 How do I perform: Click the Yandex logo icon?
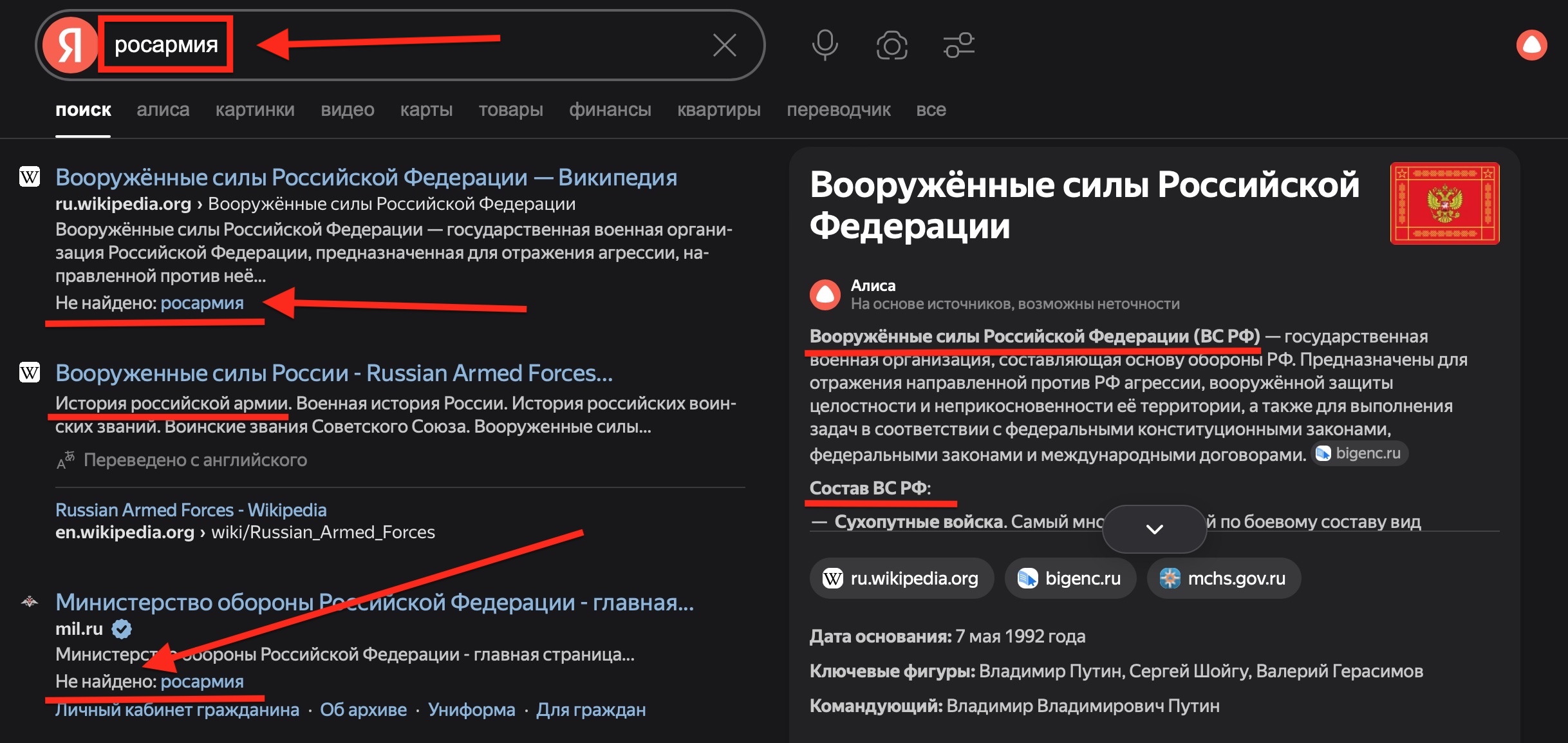(x=70, y=45)
